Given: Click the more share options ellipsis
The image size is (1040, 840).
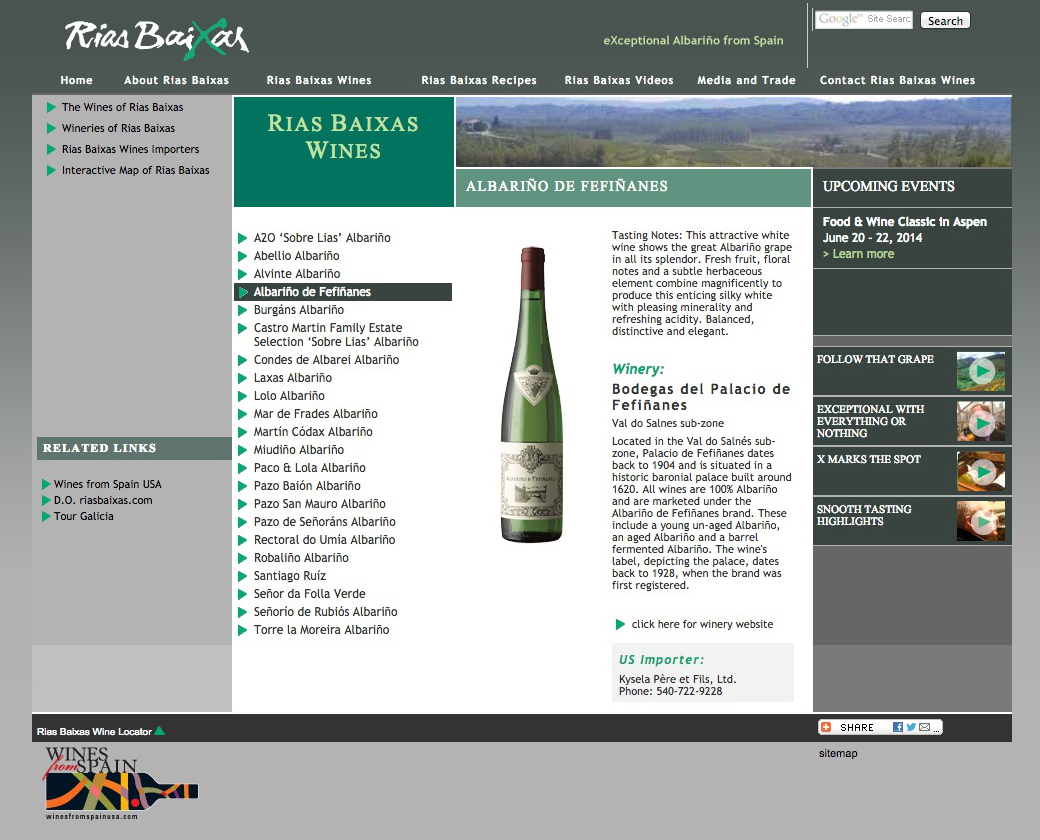Looking at the screenshot, I should pos(936,728).
